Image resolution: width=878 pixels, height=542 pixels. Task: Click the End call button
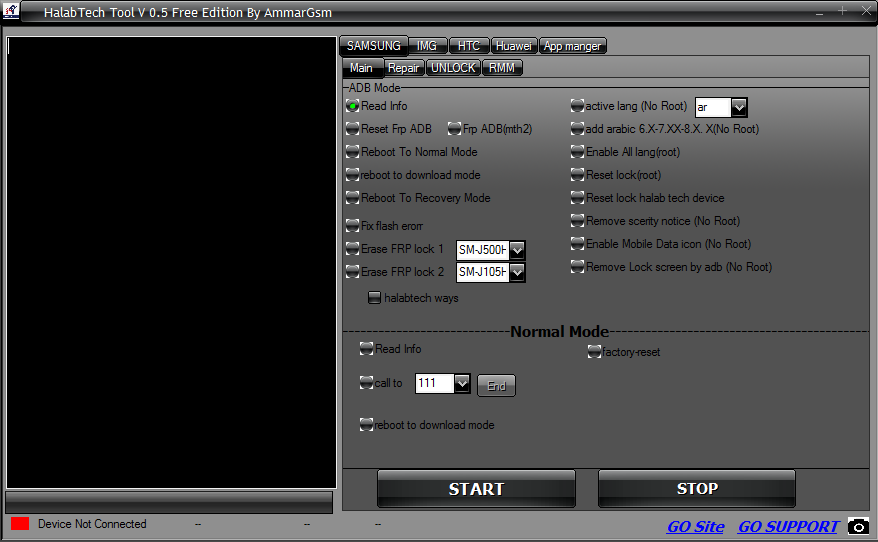click(496, 386)
